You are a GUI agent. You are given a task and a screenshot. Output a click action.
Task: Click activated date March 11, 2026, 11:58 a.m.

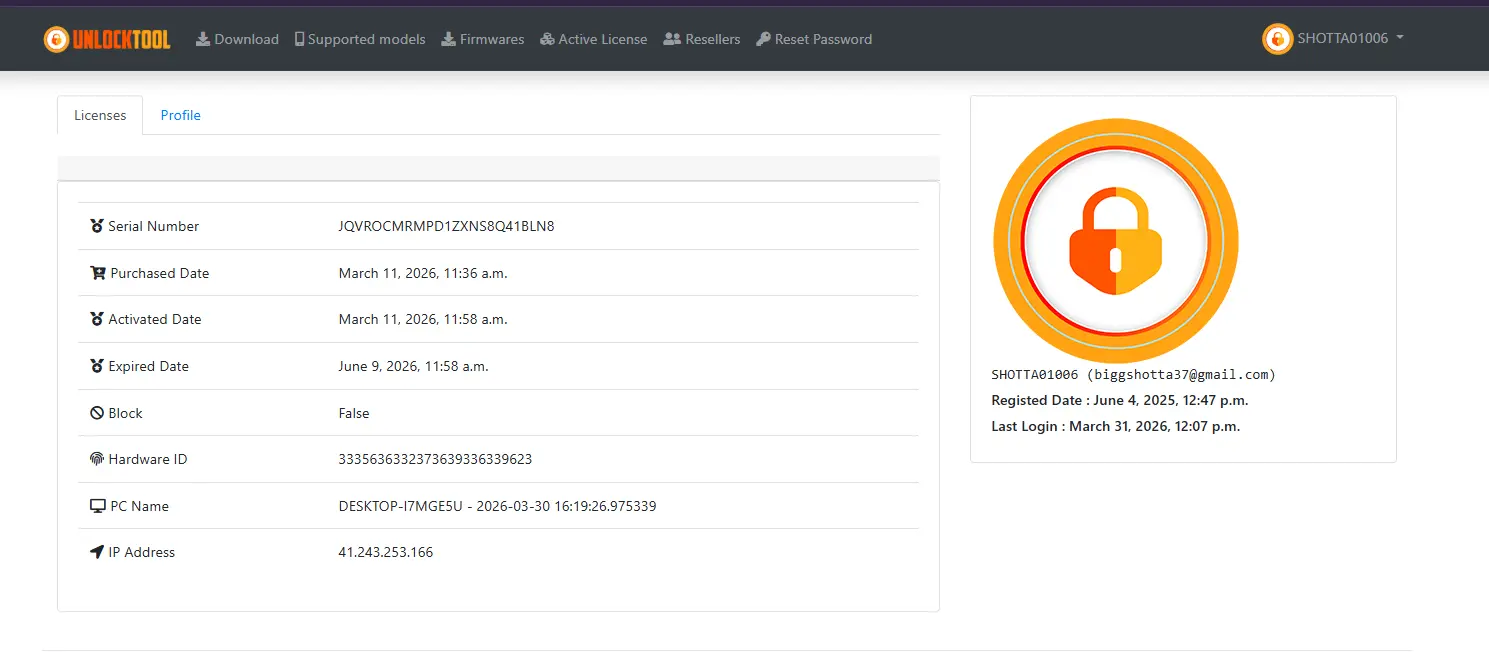423,319
